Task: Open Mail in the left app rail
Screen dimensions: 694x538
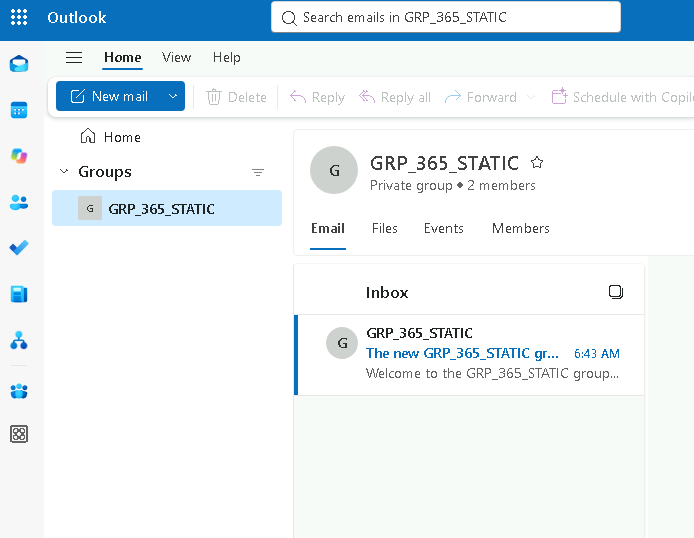Action: tap(19, 64)
